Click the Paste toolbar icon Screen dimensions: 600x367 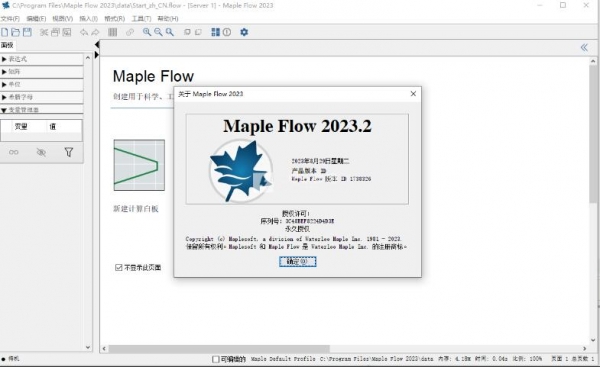click(67, 32)
